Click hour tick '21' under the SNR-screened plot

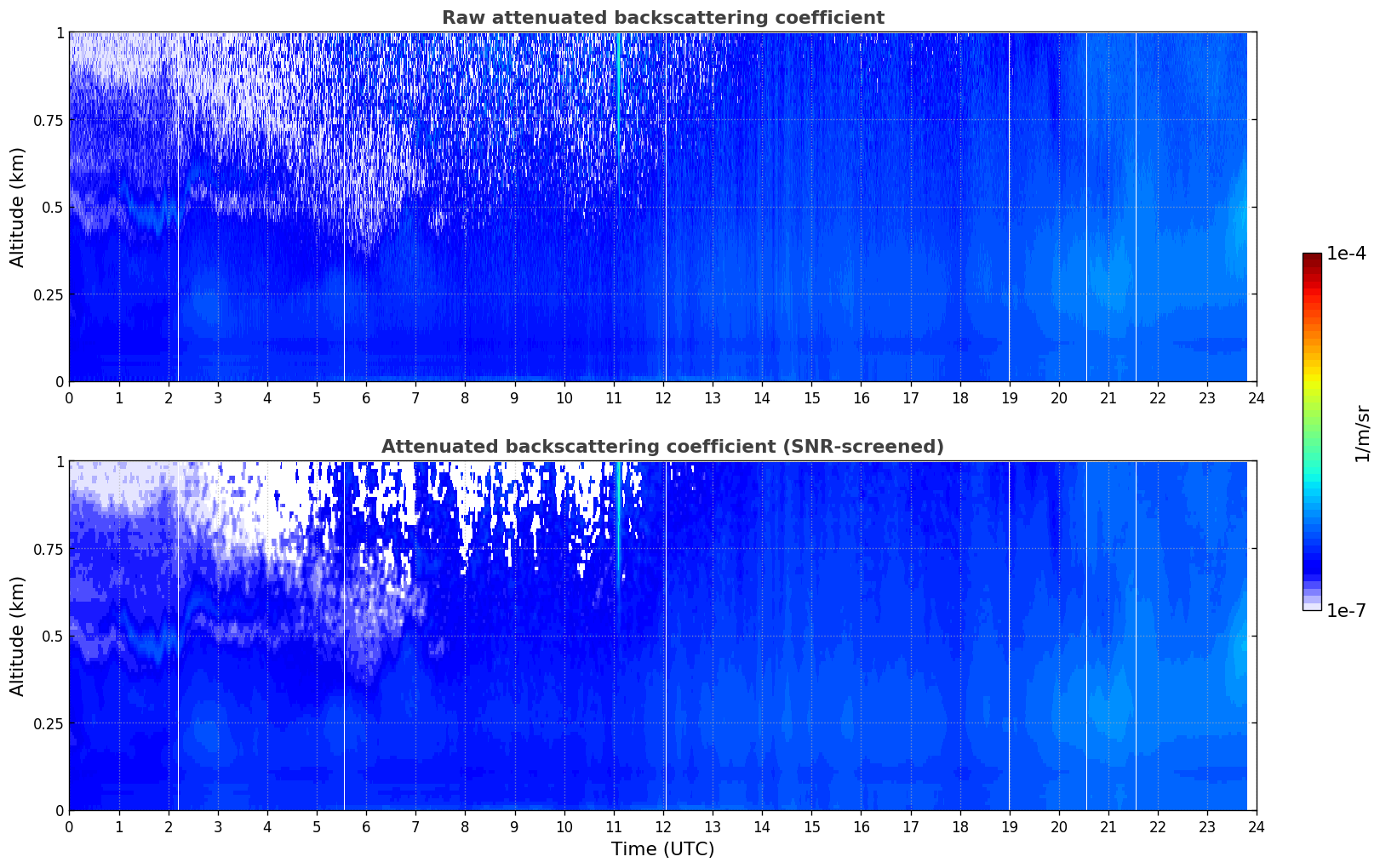tap(1108, 826)
